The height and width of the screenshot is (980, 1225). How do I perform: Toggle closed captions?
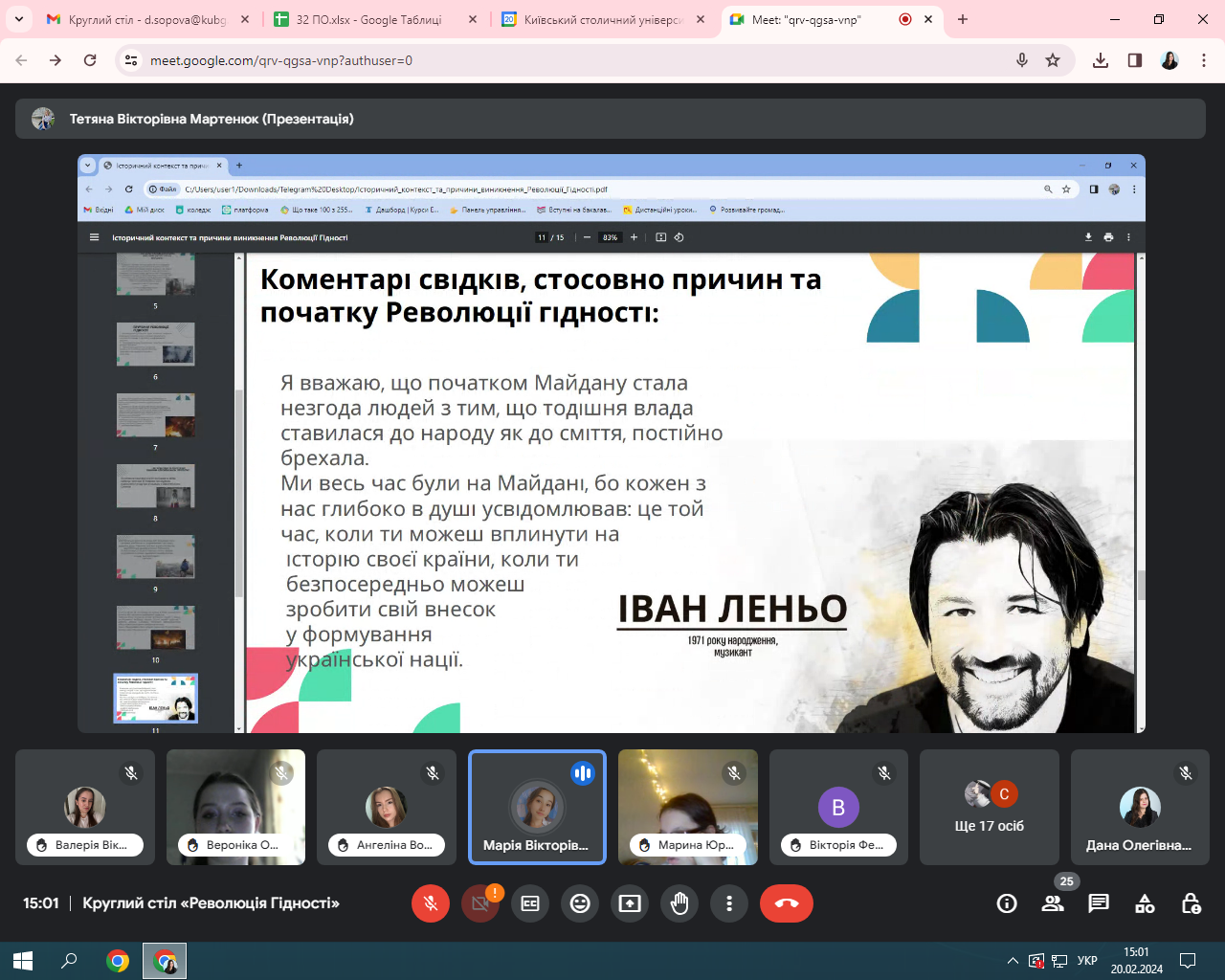click(530, 903)
